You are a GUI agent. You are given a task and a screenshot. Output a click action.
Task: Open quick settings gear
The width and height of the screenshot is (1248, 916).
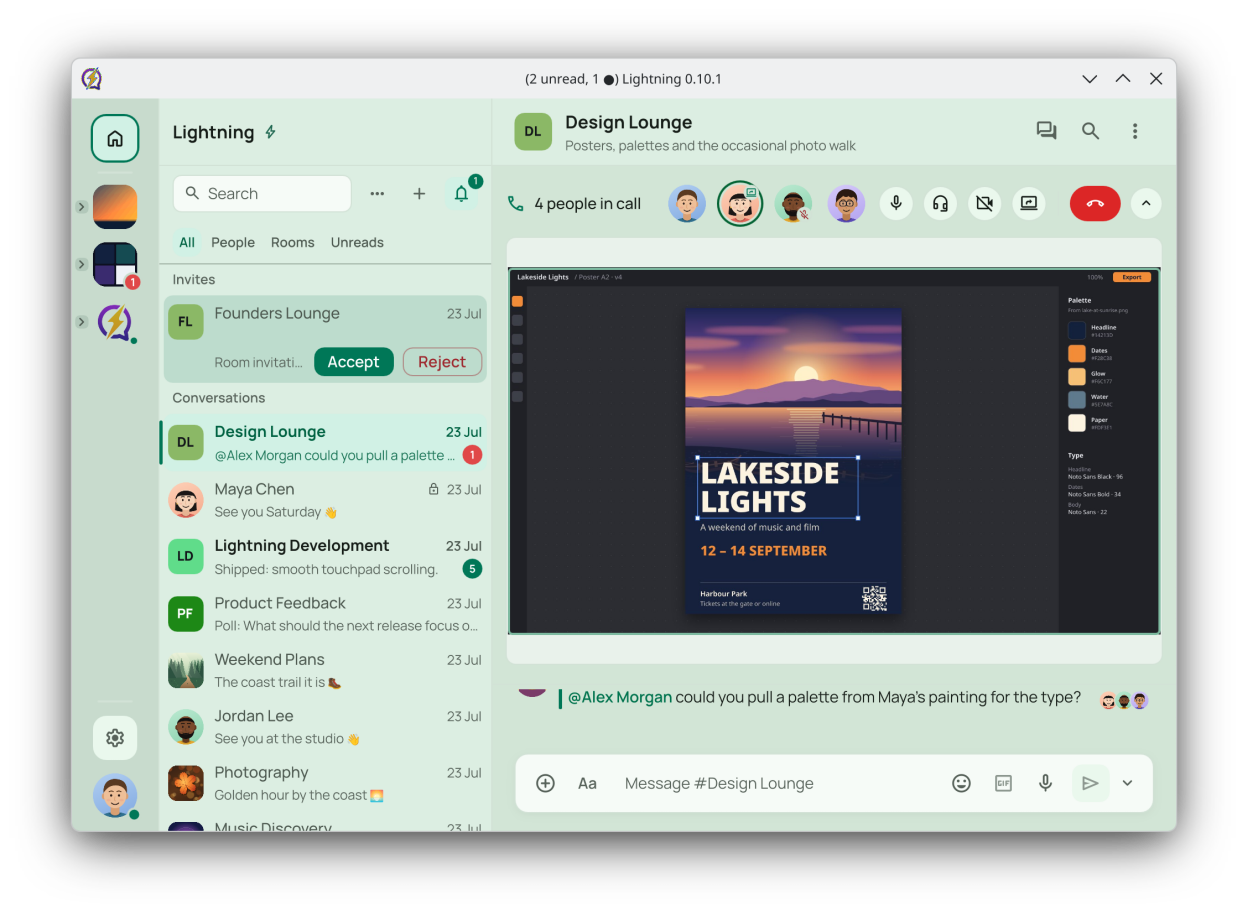click(115, 738)
